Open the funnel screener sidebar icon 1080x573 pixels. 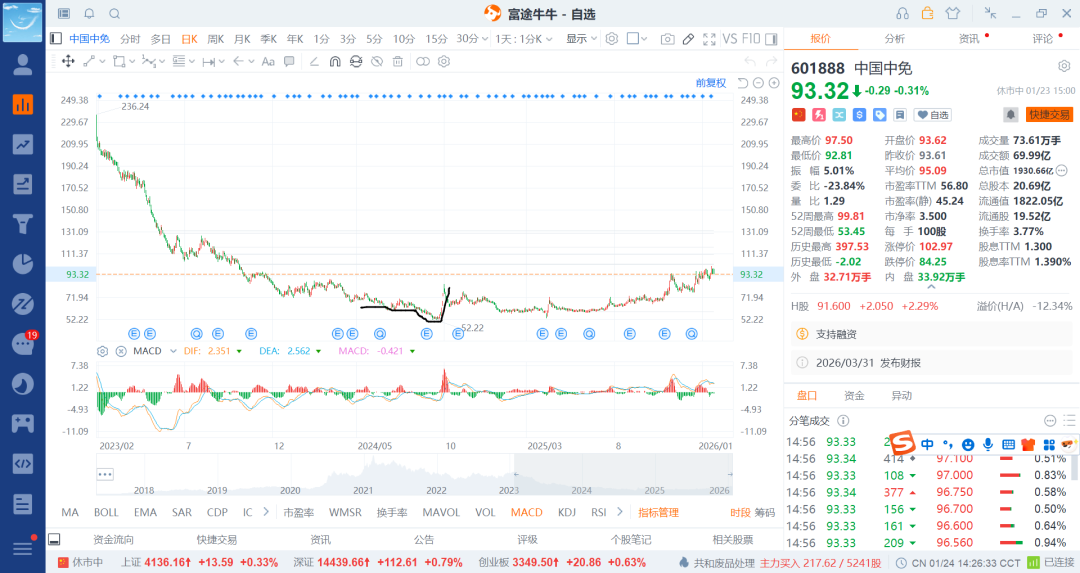[x=23, y=224]
